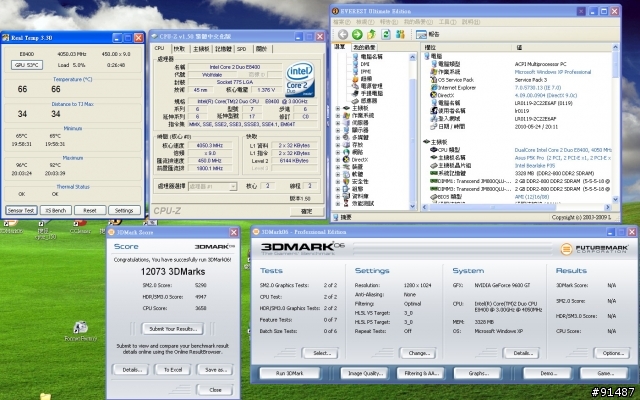Click Select button under Tests

(x=320, y=353)
